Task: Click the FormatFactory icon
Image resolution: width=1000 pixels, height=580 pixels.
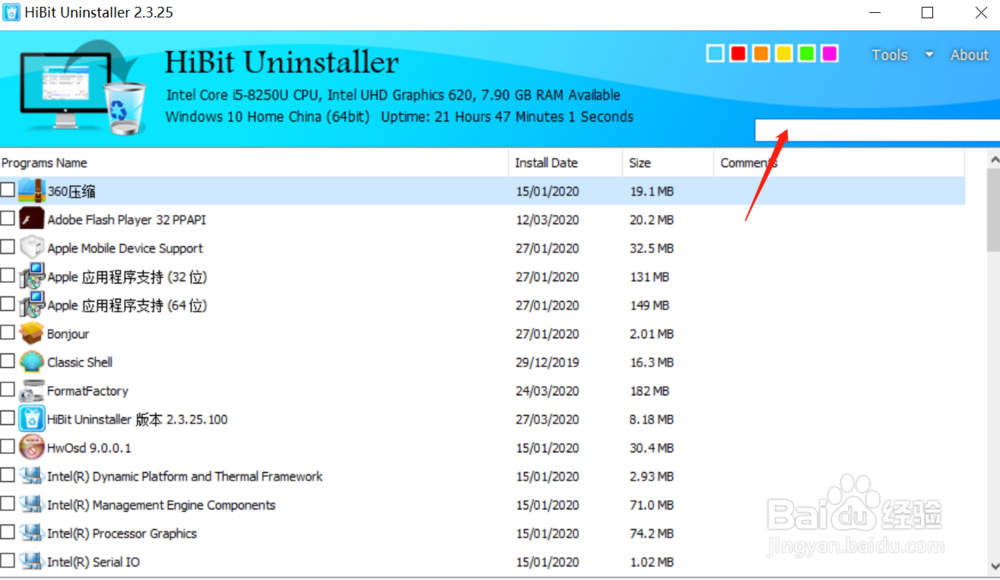Action: pos(31,390)
